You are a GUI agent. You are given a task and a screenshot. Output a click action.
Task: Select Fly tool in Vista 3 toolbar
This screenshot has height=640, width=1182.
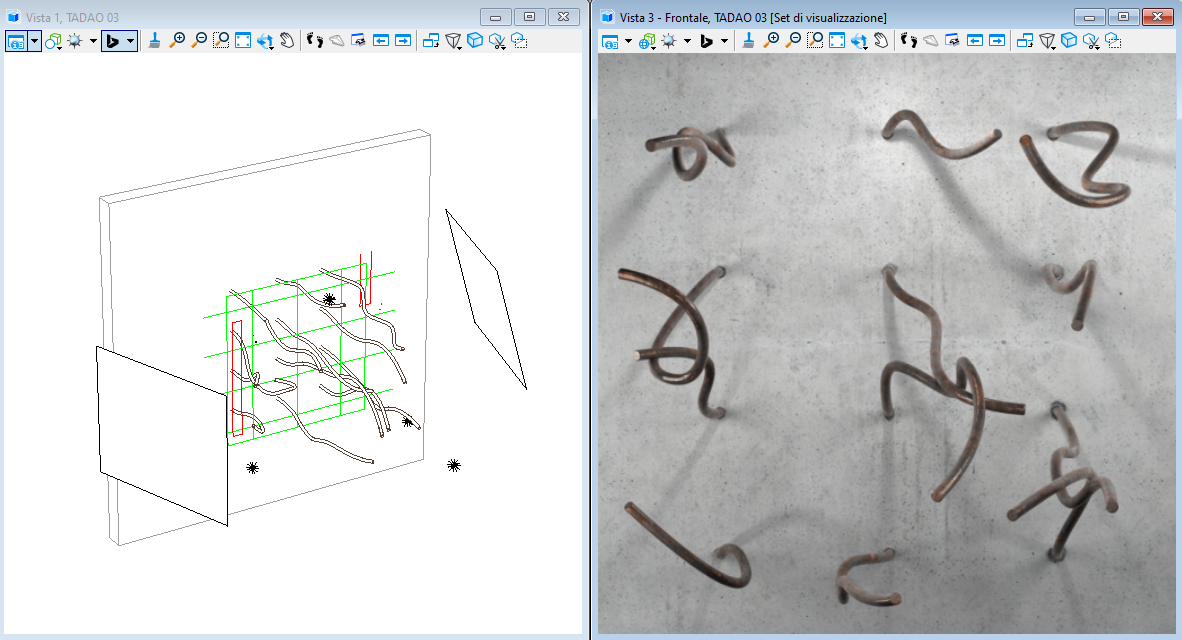click(930, 41)
